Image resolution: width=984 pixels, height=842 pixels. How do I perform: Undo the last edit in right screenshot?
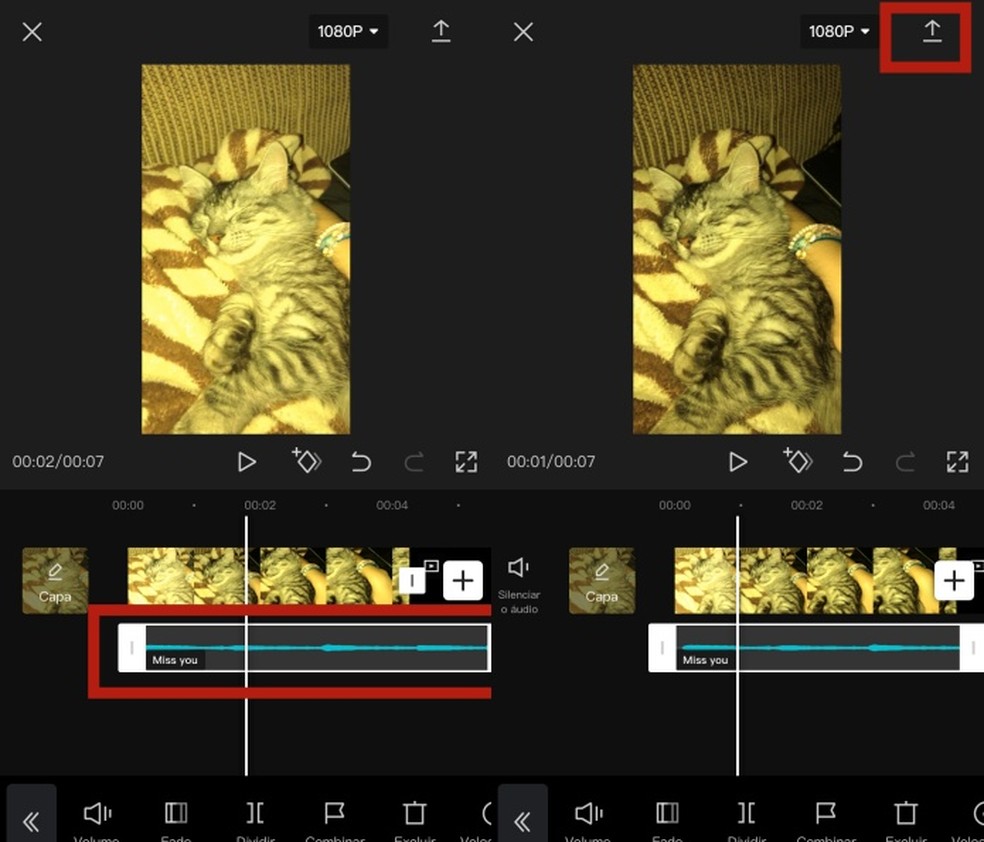coord(852,462)
